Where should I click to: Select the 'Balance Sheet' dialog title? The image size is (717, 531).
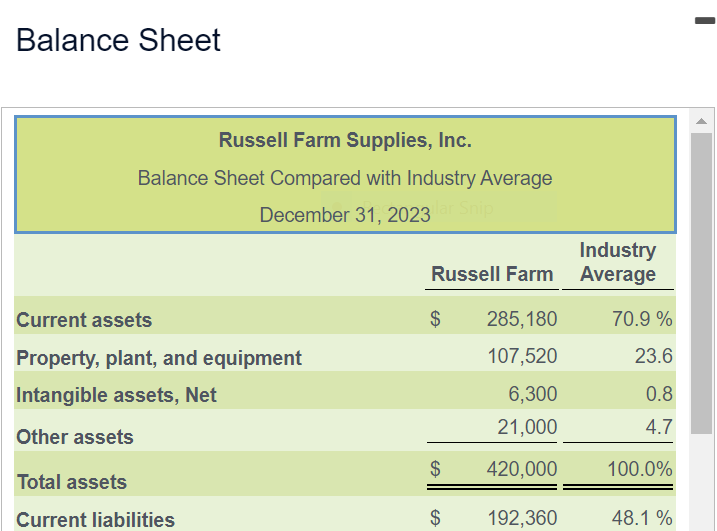(118, 40)
